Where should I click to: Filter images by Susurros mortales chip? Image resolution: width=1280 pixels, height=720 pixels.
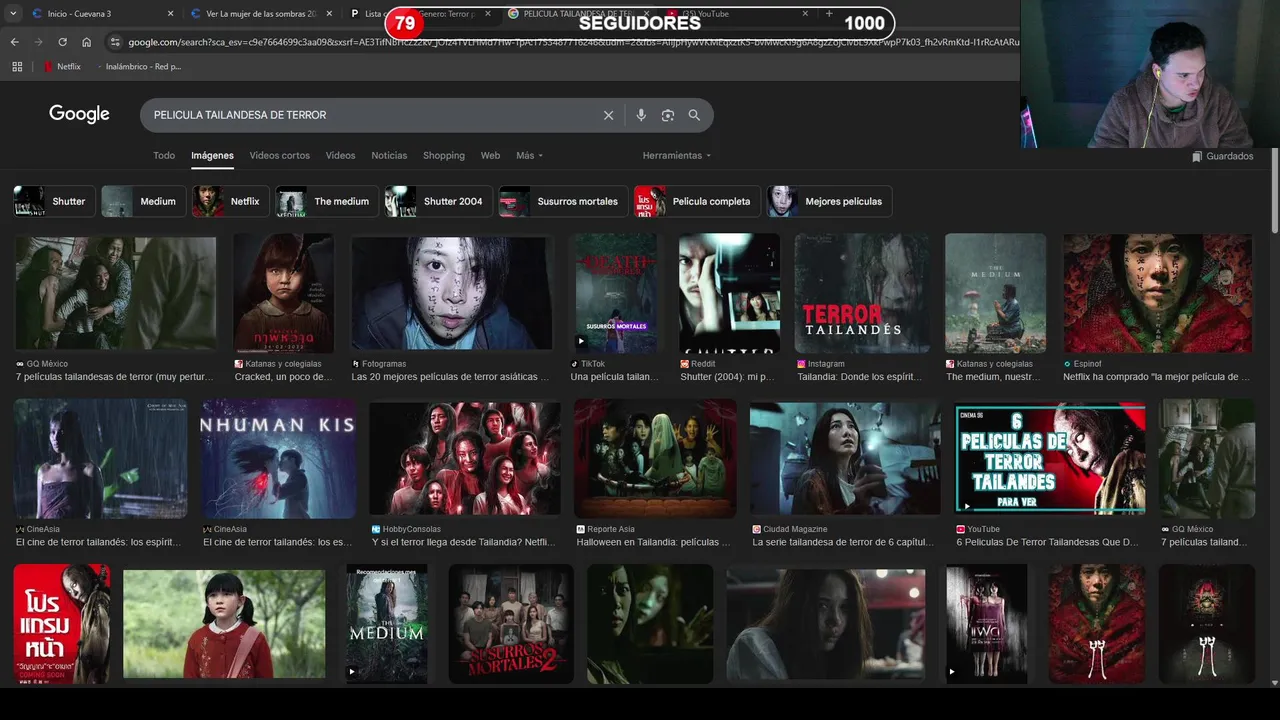tap(562, 201)
